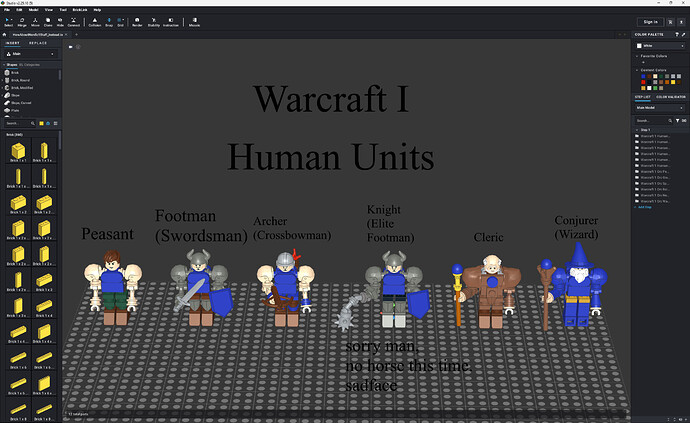Pick the Brick 1 x 1 part
This screenshot has width=690, height=423.
pos(18,151)
